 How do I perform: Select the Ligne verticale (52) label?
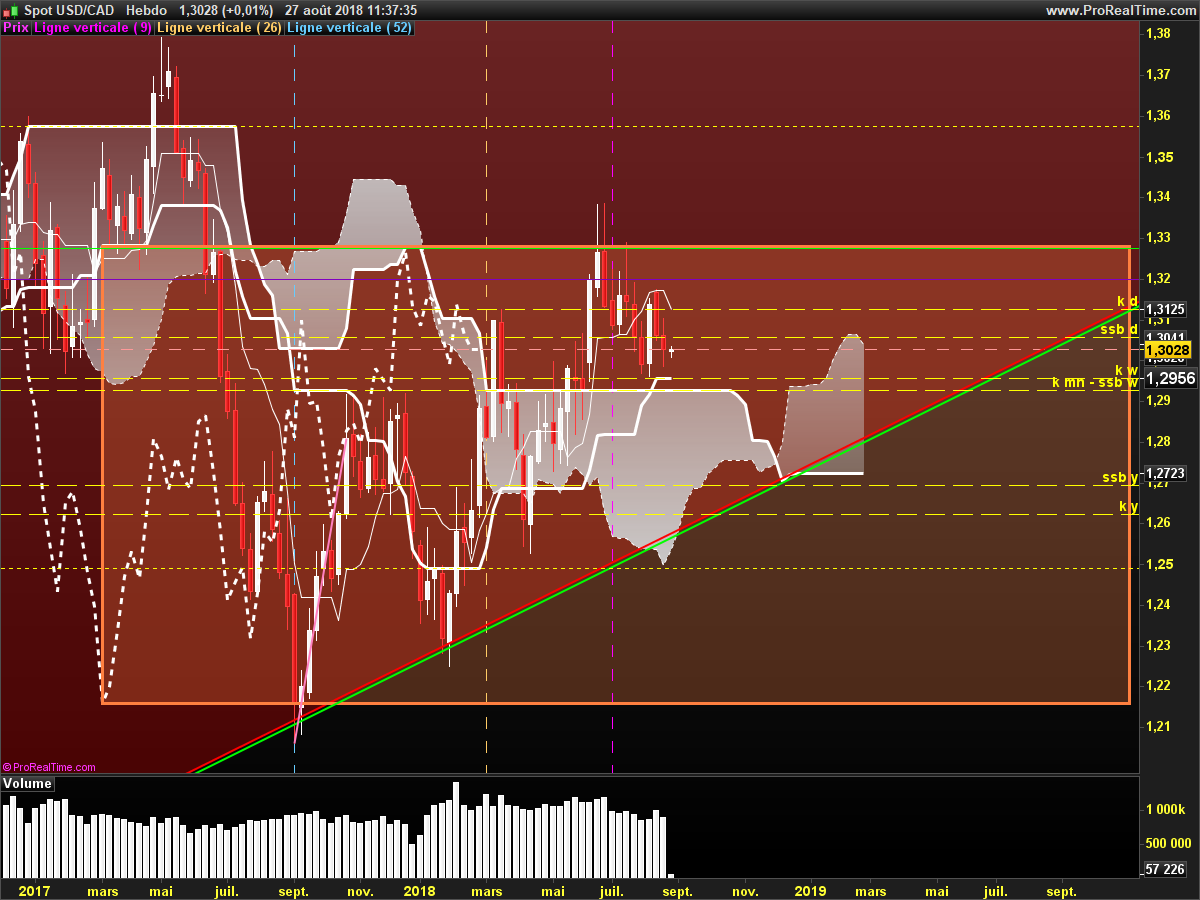point(349,28)
